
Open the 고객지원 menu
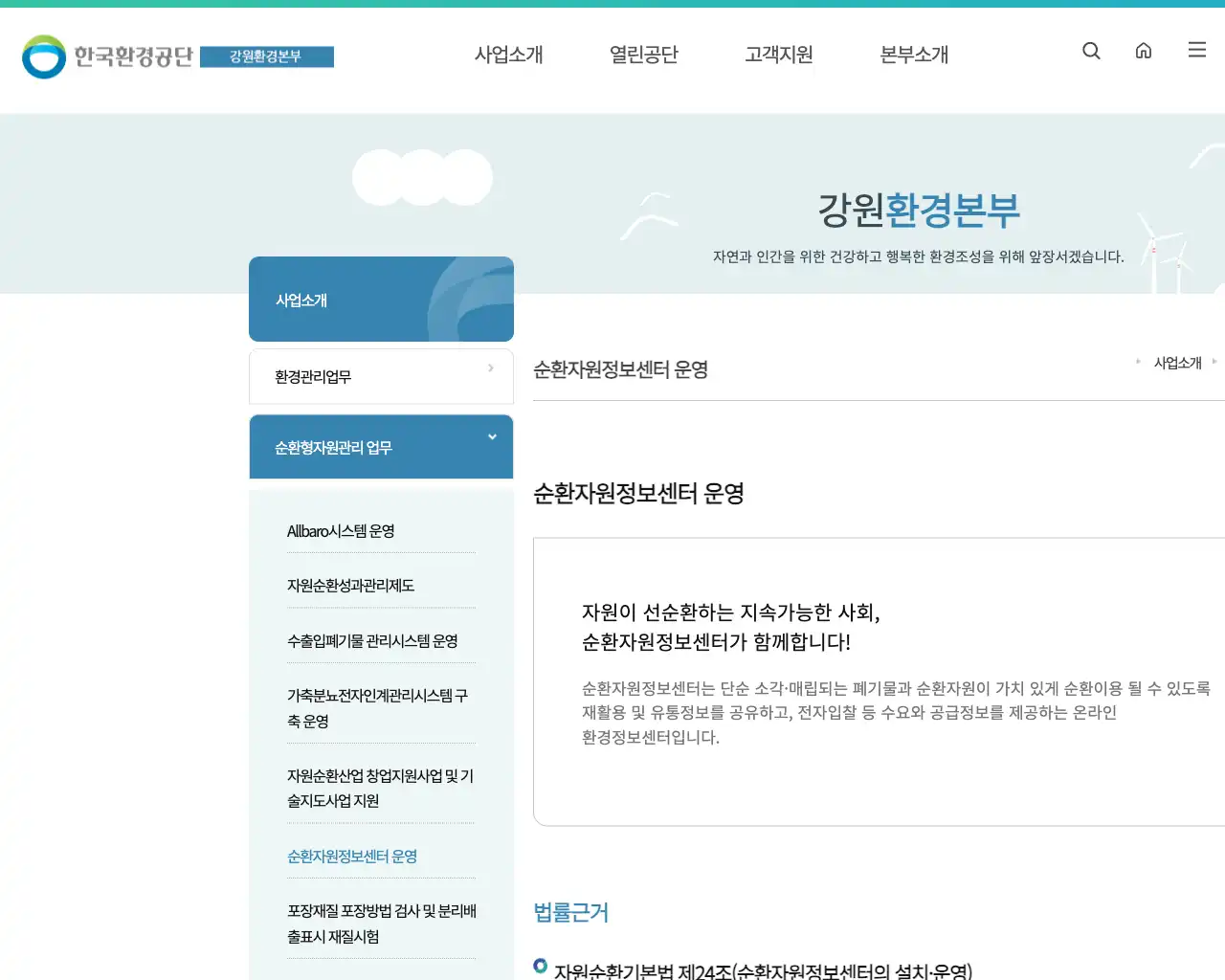778,55
